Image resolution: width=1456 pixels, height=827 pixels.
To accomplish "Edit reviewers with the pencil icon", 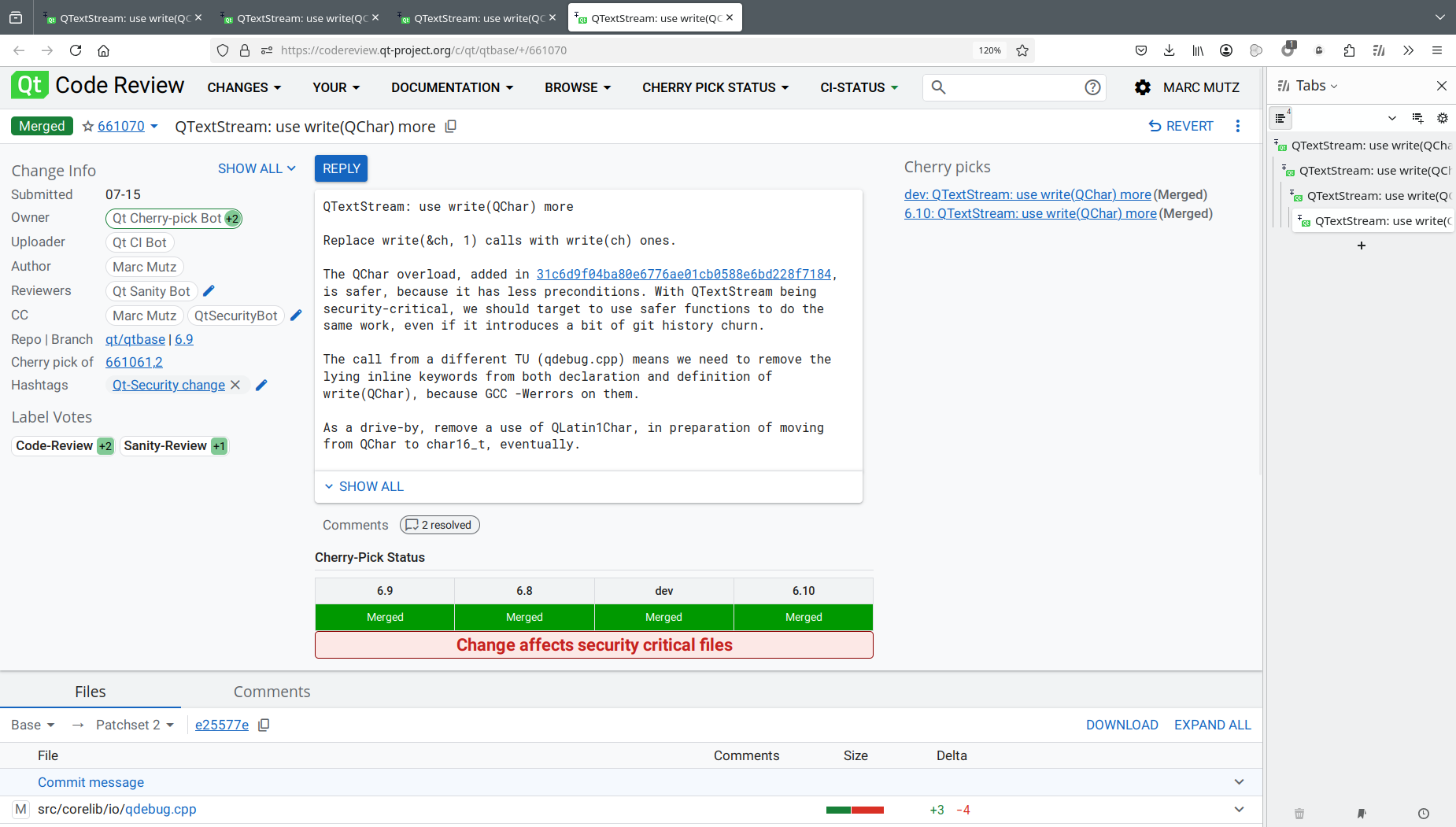I will pos(209,291).
